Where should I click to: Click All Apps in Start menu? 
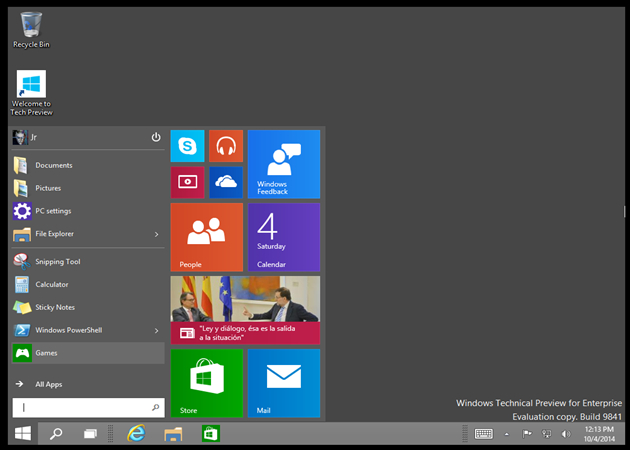(x=49, y=384)
